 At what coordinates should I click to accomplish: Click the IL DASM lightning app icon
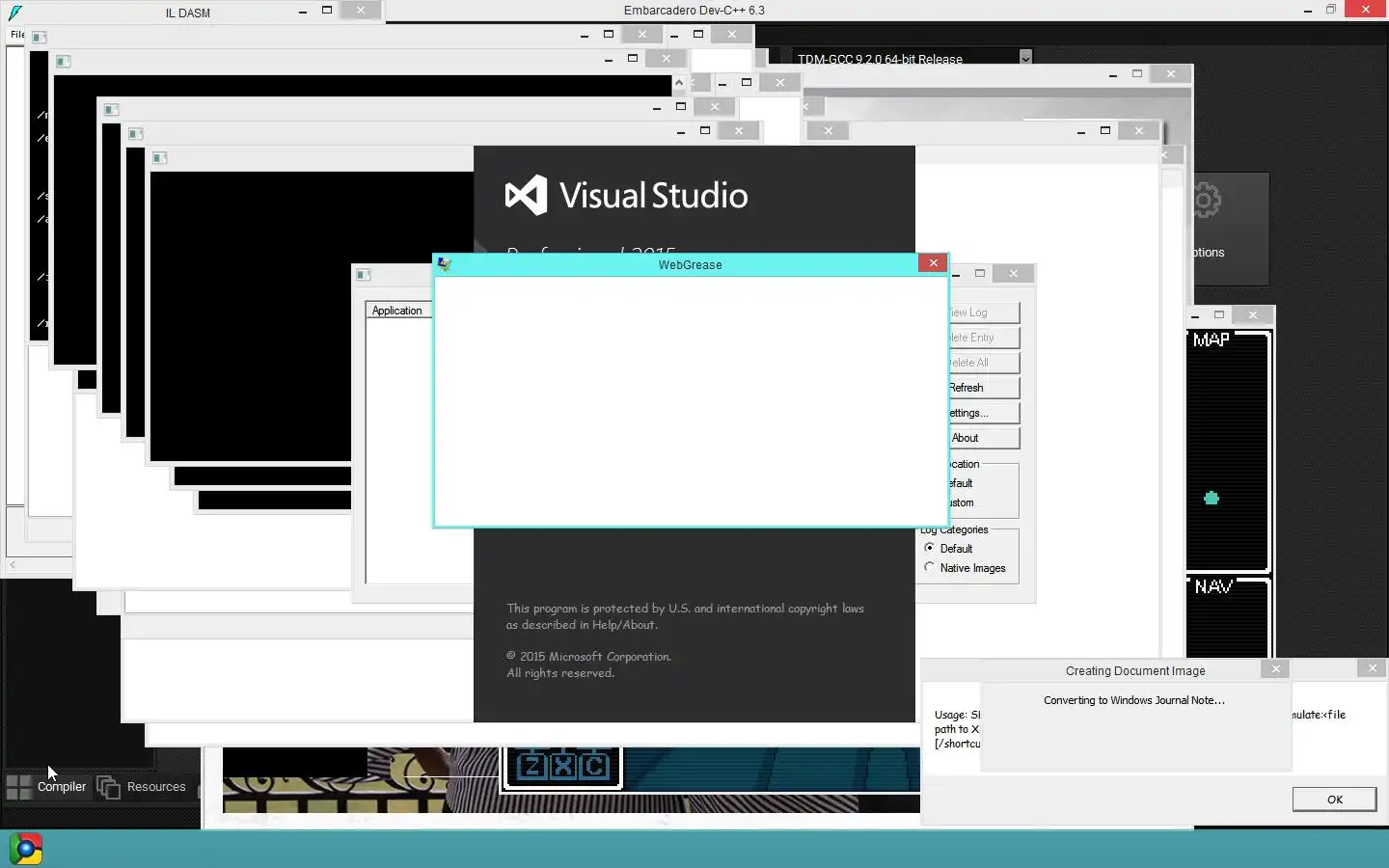coord(14,13)
